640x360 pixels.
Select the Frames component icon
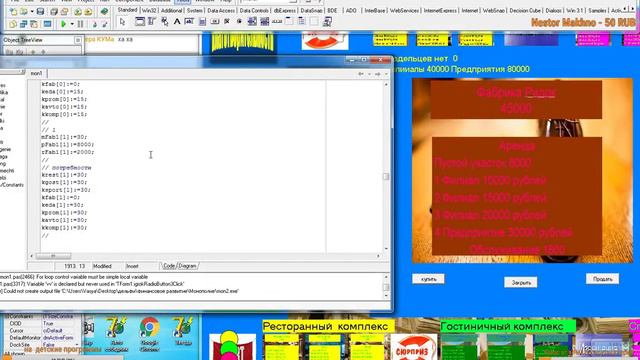point(140,21)
